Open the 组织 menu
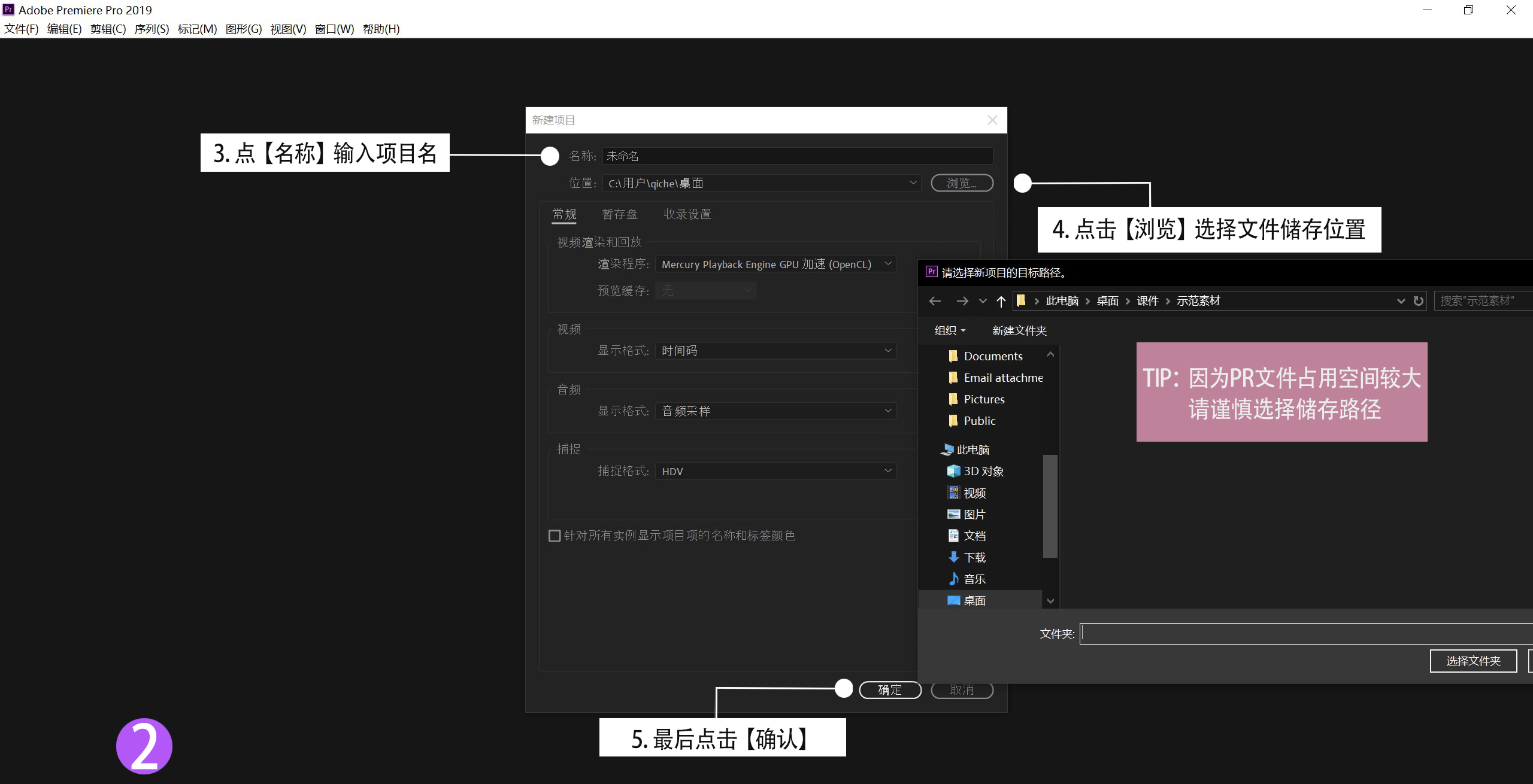Viewport: 1533px width, 784px height. [950, 330]
